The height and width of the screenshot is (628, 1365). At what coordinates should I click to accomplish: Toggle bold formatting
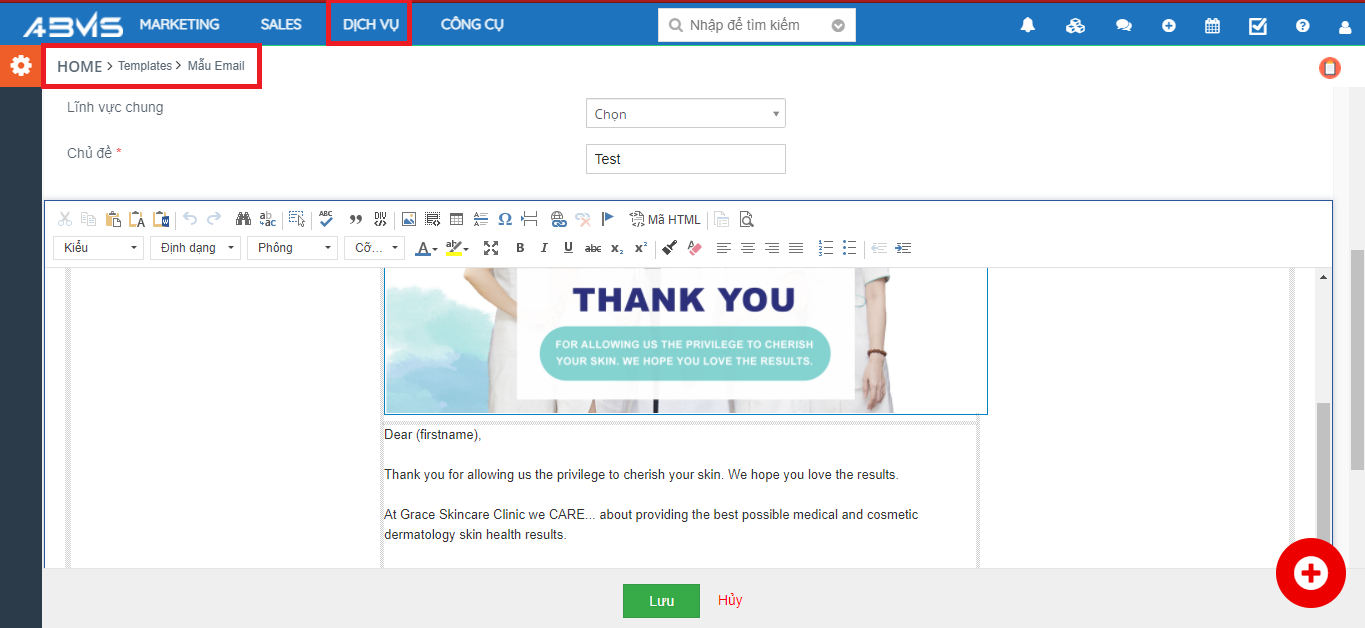pyautogui.click(x=520, y=248)
